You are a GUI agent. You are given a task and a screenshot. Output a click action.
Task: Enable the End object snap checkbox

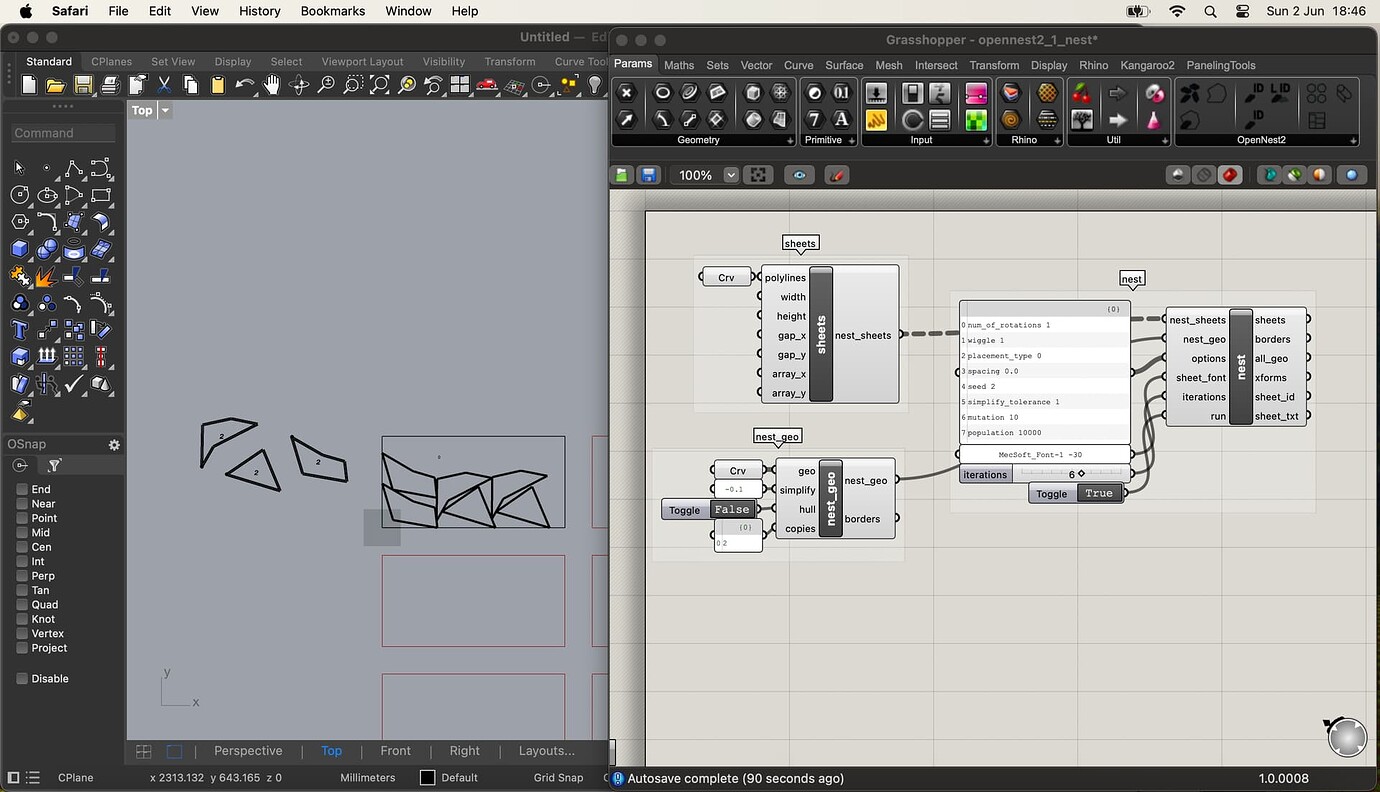[x=22, y=489]
